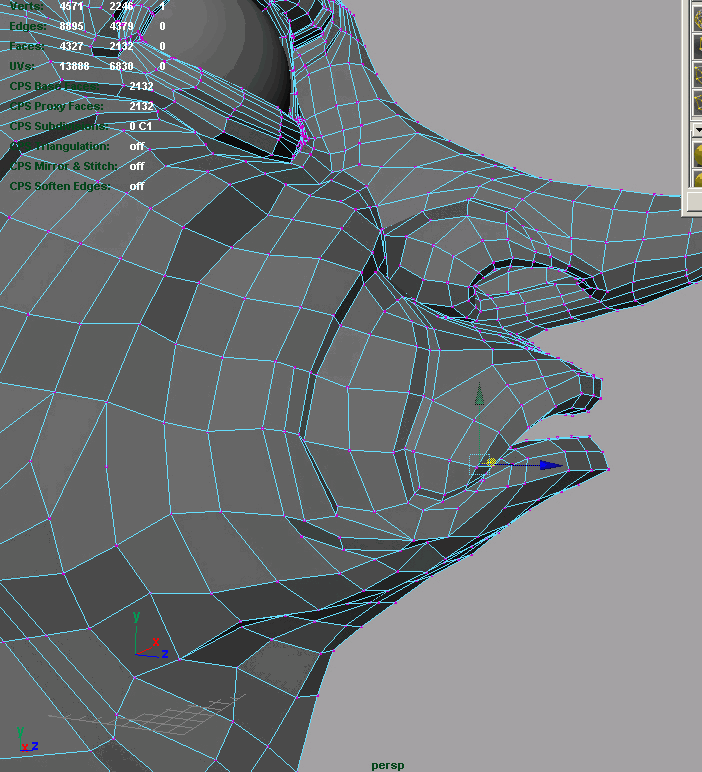Toggle CPS Soften Edges off value

(x=136, y=186)
